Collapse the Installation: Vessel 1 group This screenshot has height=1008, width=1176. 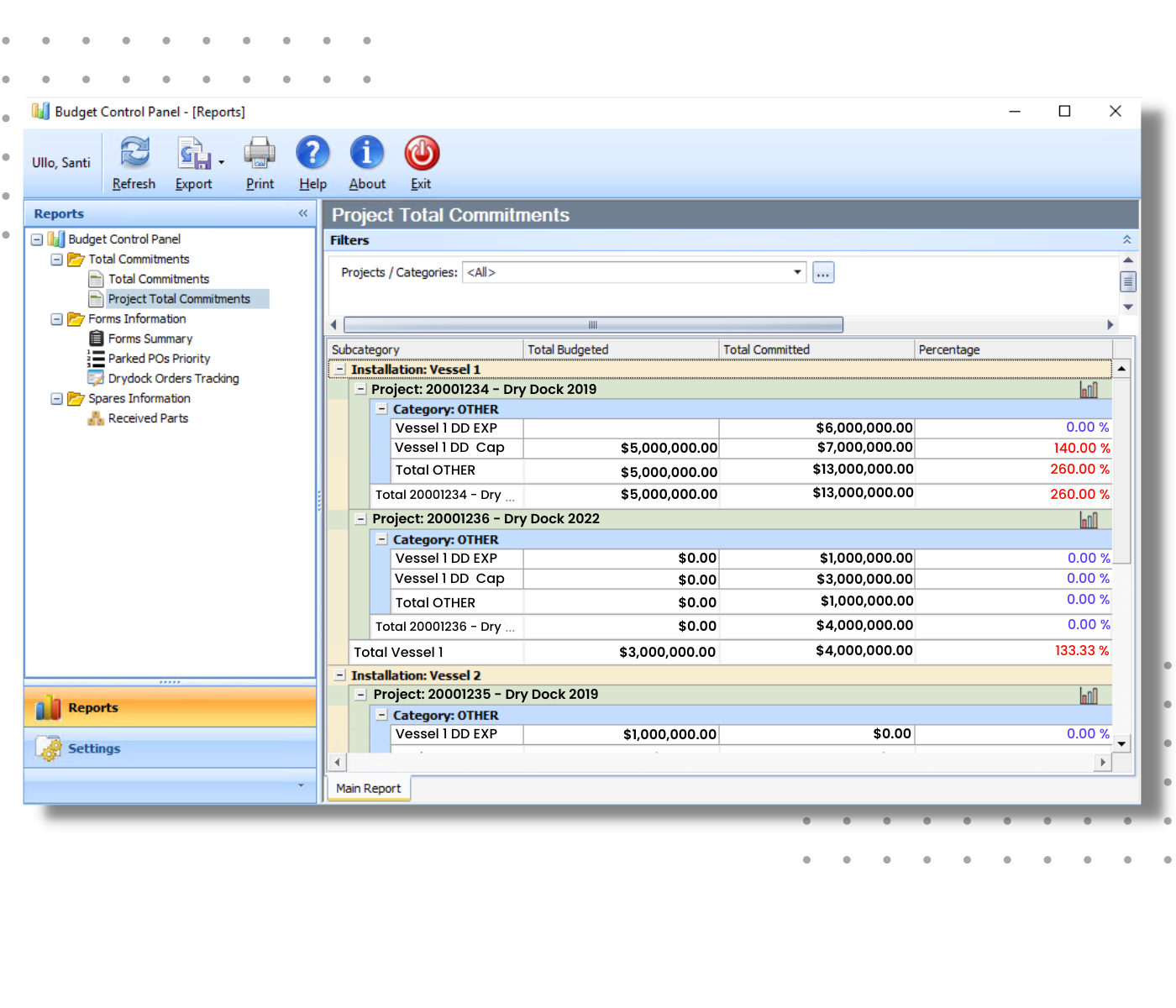point(339,369)
